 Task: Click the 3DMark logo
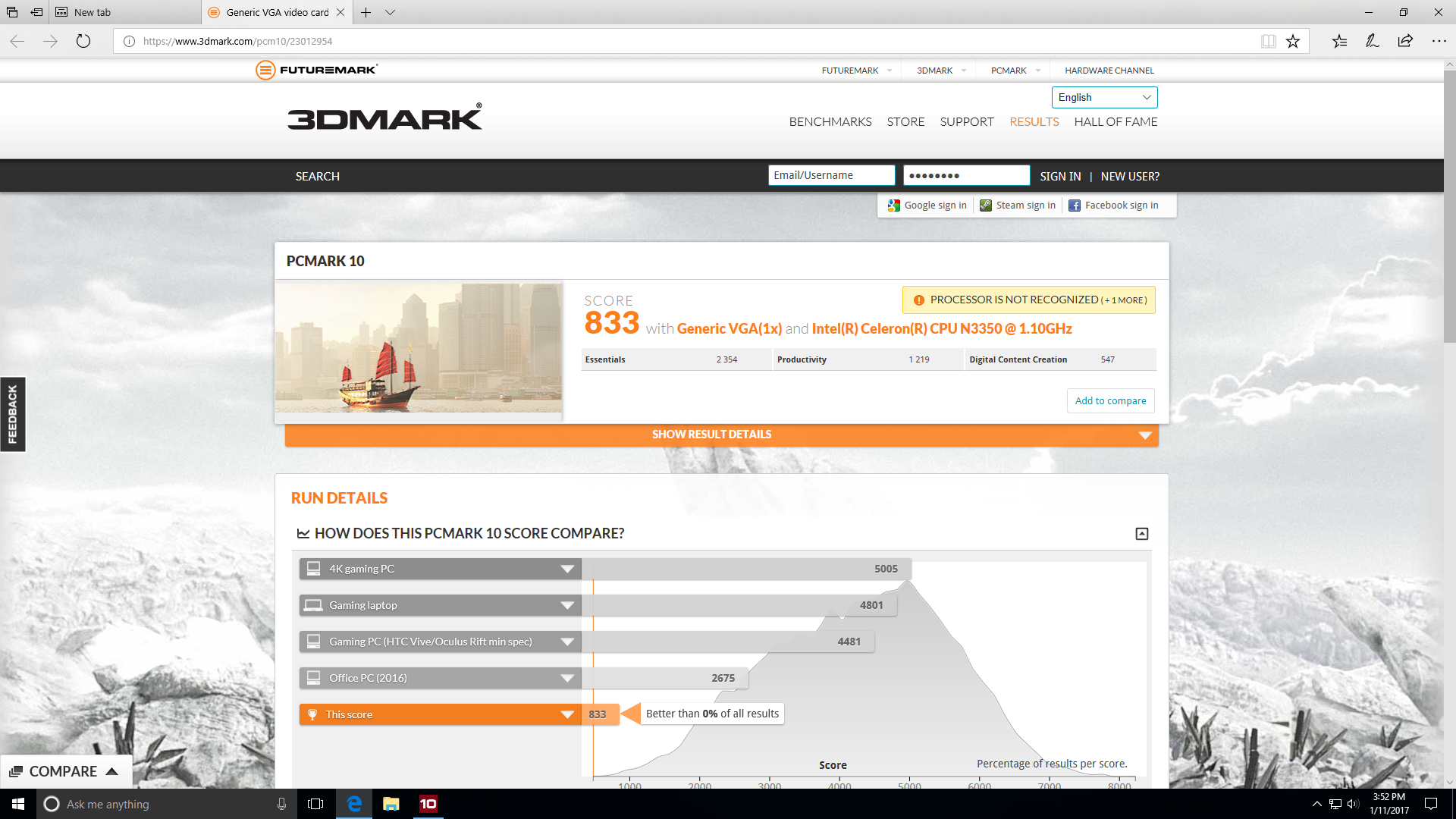[384, 118]
